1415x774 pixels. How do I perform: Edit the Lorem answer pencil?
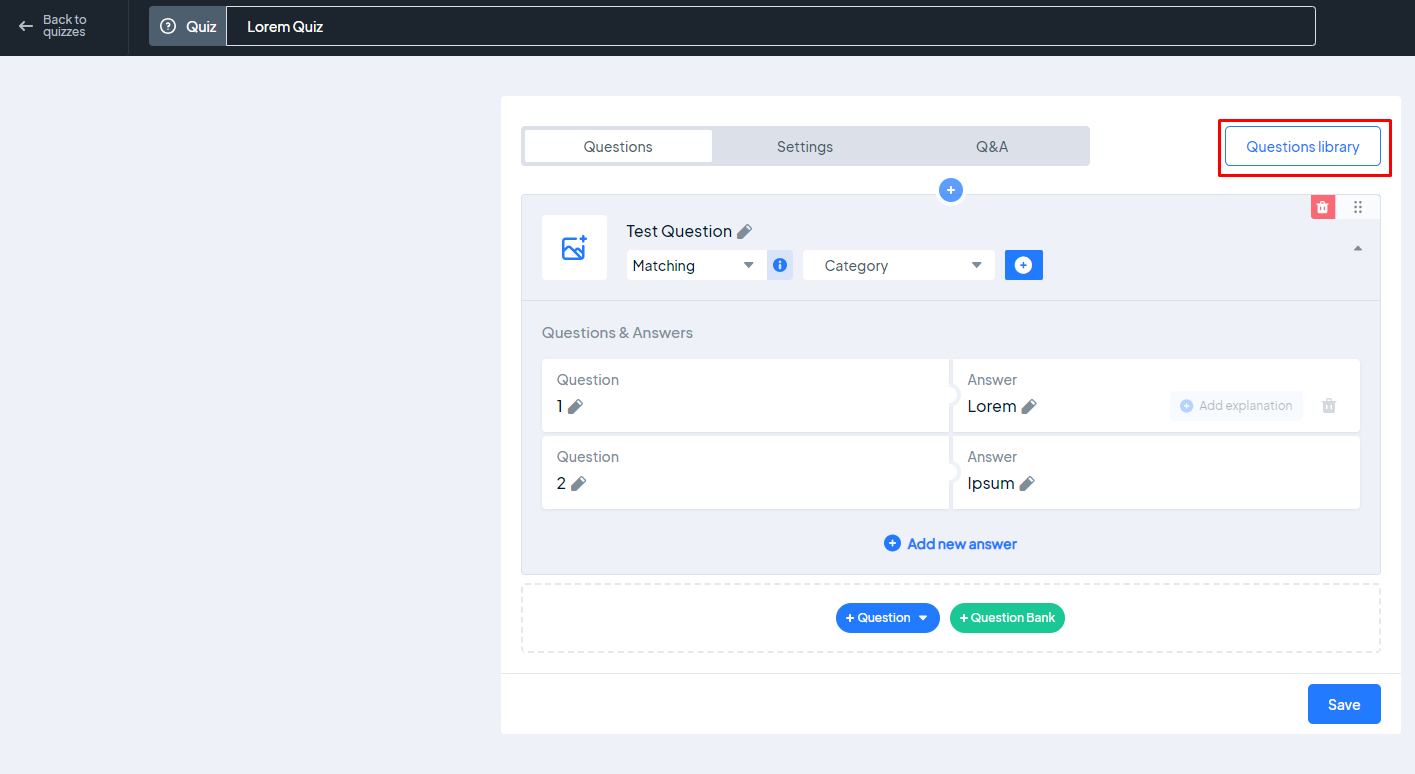click(1029, 406)
